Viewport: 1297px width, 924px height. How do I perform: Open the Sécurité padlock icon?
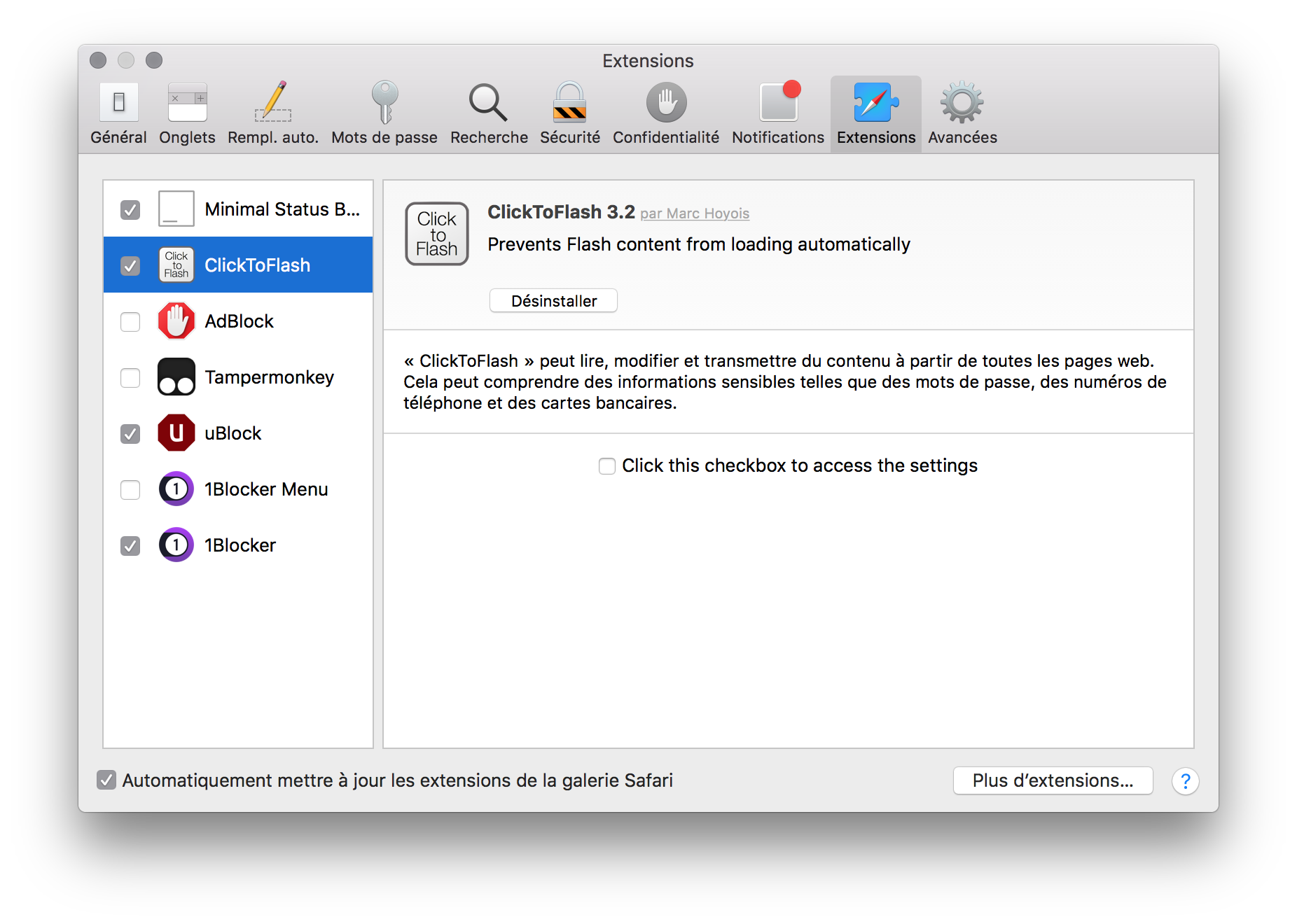click(x=569, y=102)
